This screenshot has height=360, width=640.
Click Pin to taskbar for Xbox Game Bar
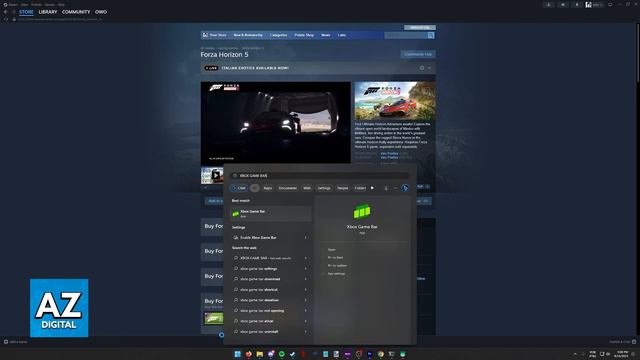click(x=337, y=266)
